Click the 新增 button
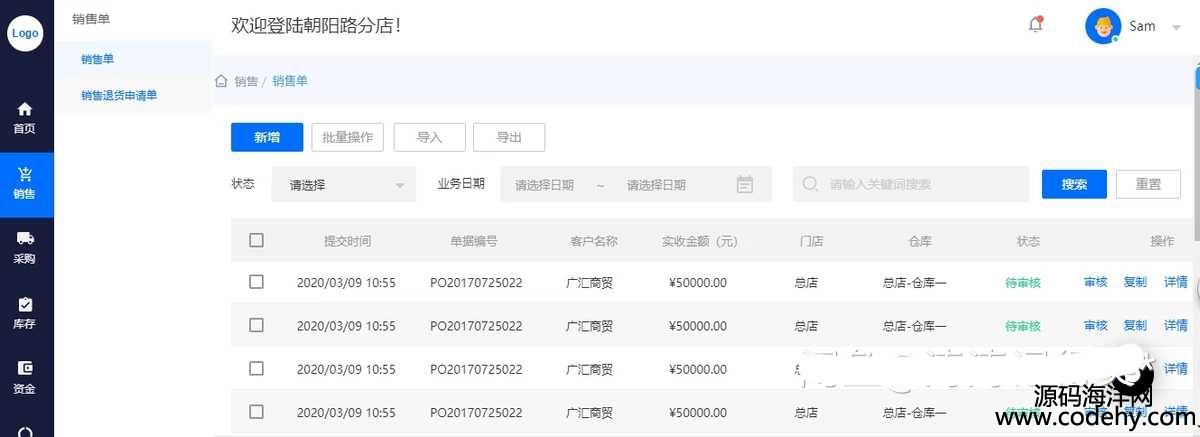Viewport: 1200px width, 437px height. [267, 137]
